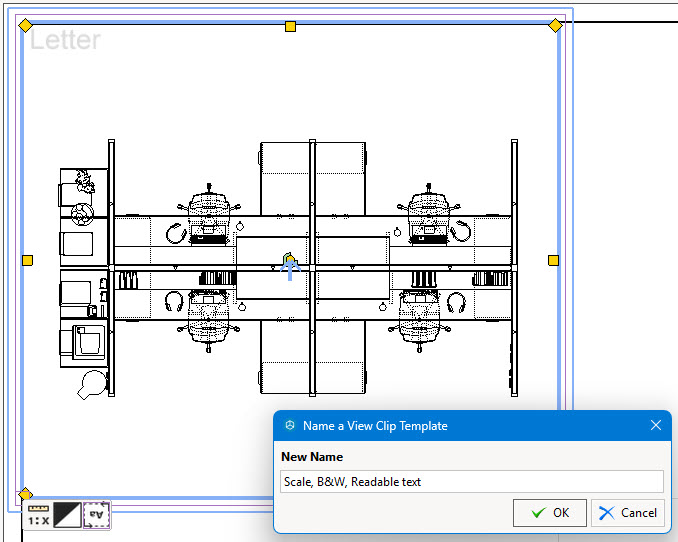This screenshot has width=678, height=542.
Task: Click the scale 1:X icon
Action: [x=38, y=515]
